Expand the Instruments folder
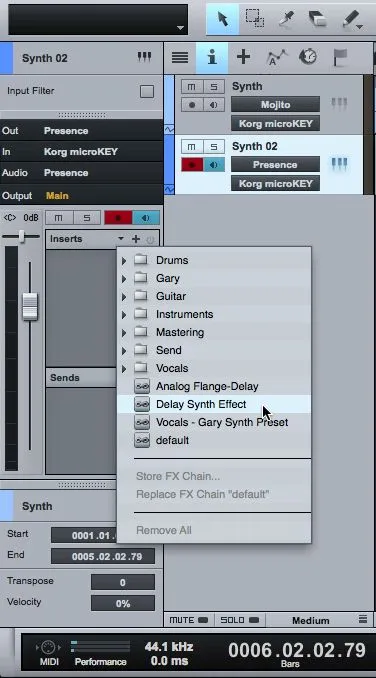The height and width of the screenshot is (678, 376). 124,314
